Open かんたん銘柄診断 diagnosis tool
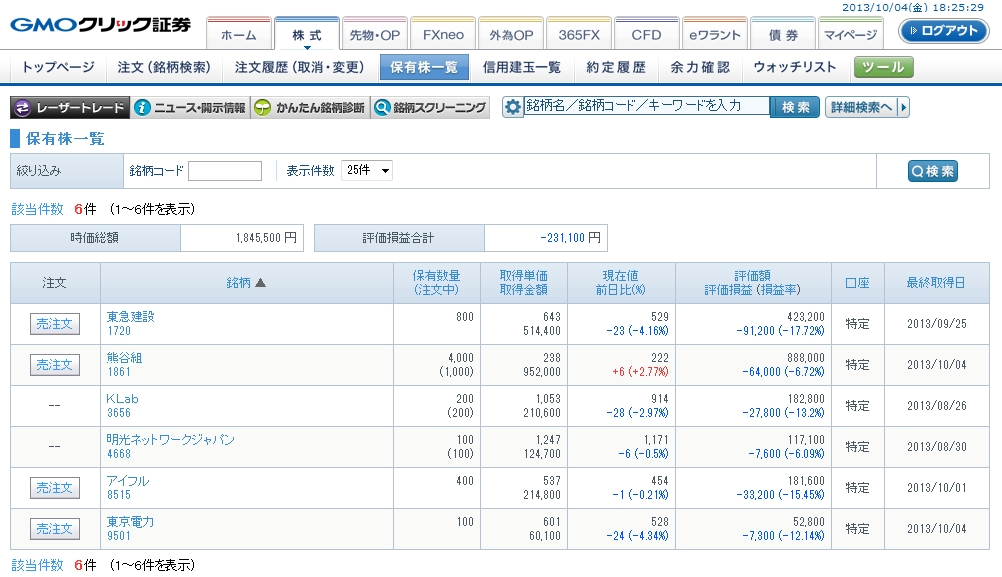 pyautogui.click(x=309, y=108)
